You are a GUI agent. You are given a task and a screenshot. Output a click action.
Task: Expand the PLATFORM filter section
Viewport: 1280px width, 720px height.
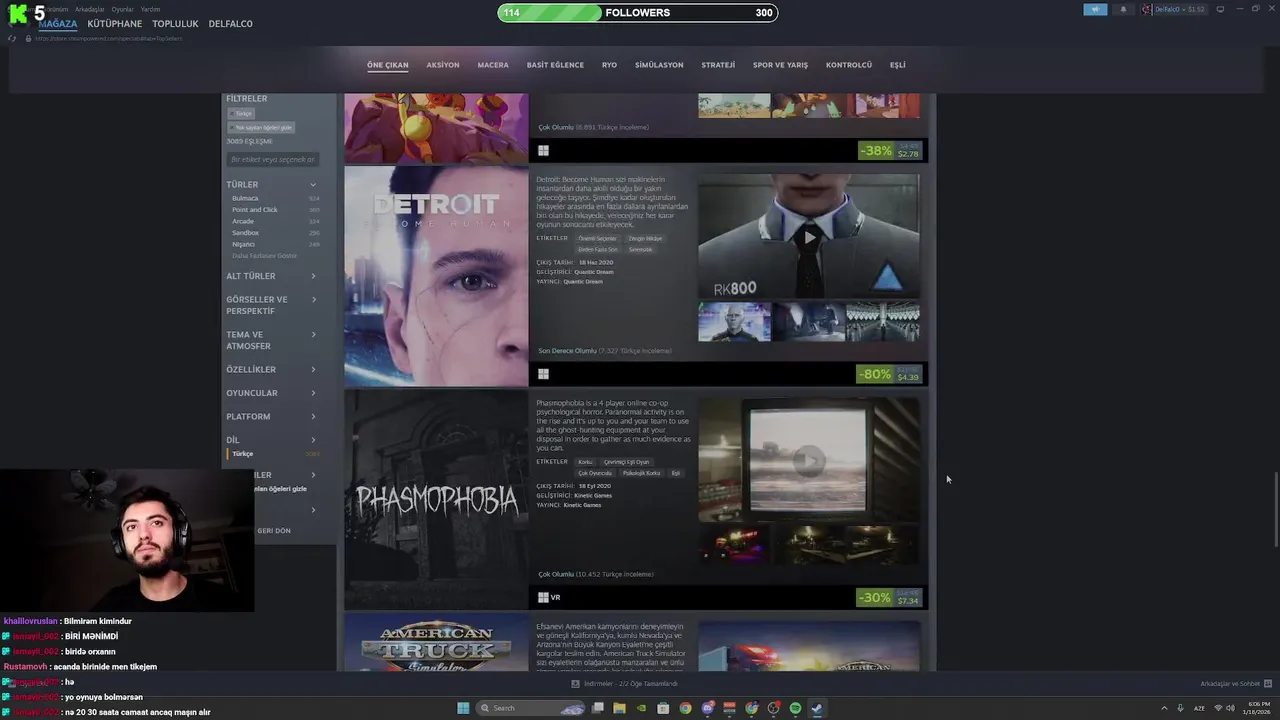pyautogui.click(x=271, y=417)
